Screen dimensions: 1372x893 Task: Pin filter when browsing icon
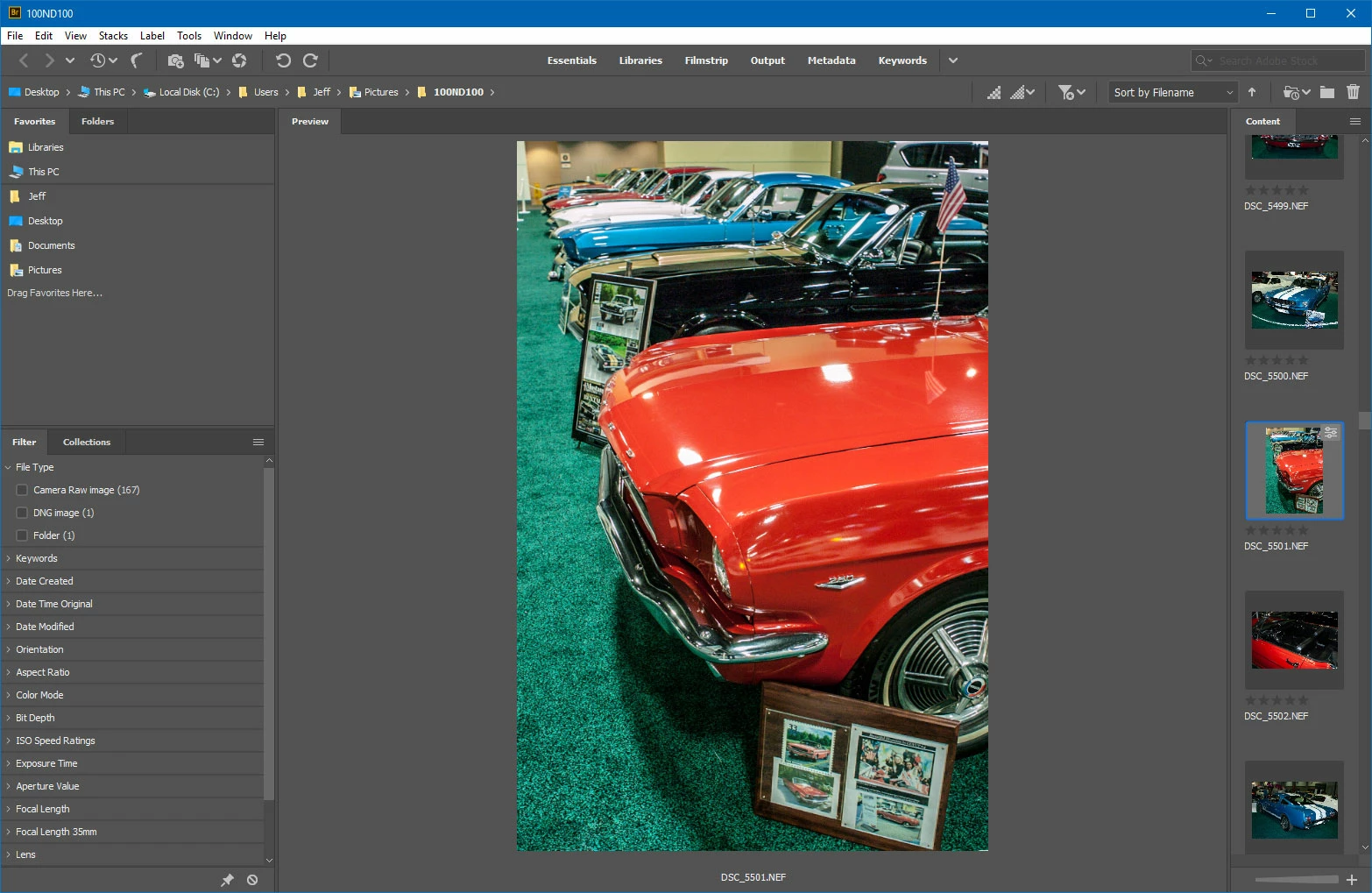[x=227, y=880]
